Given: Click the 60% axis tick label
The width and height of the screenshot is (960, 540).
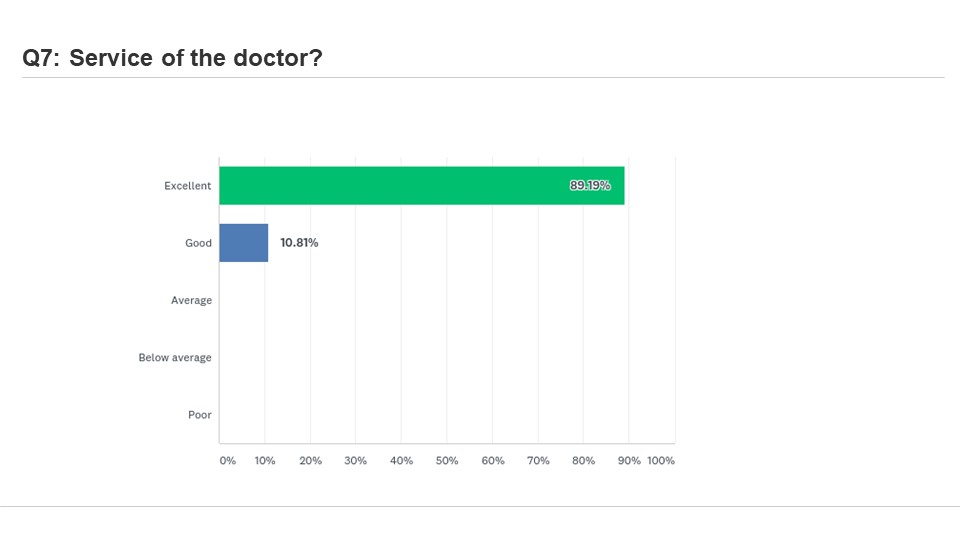Looking at the screenshot, I should pyautogui.click(x=493, y=460).
